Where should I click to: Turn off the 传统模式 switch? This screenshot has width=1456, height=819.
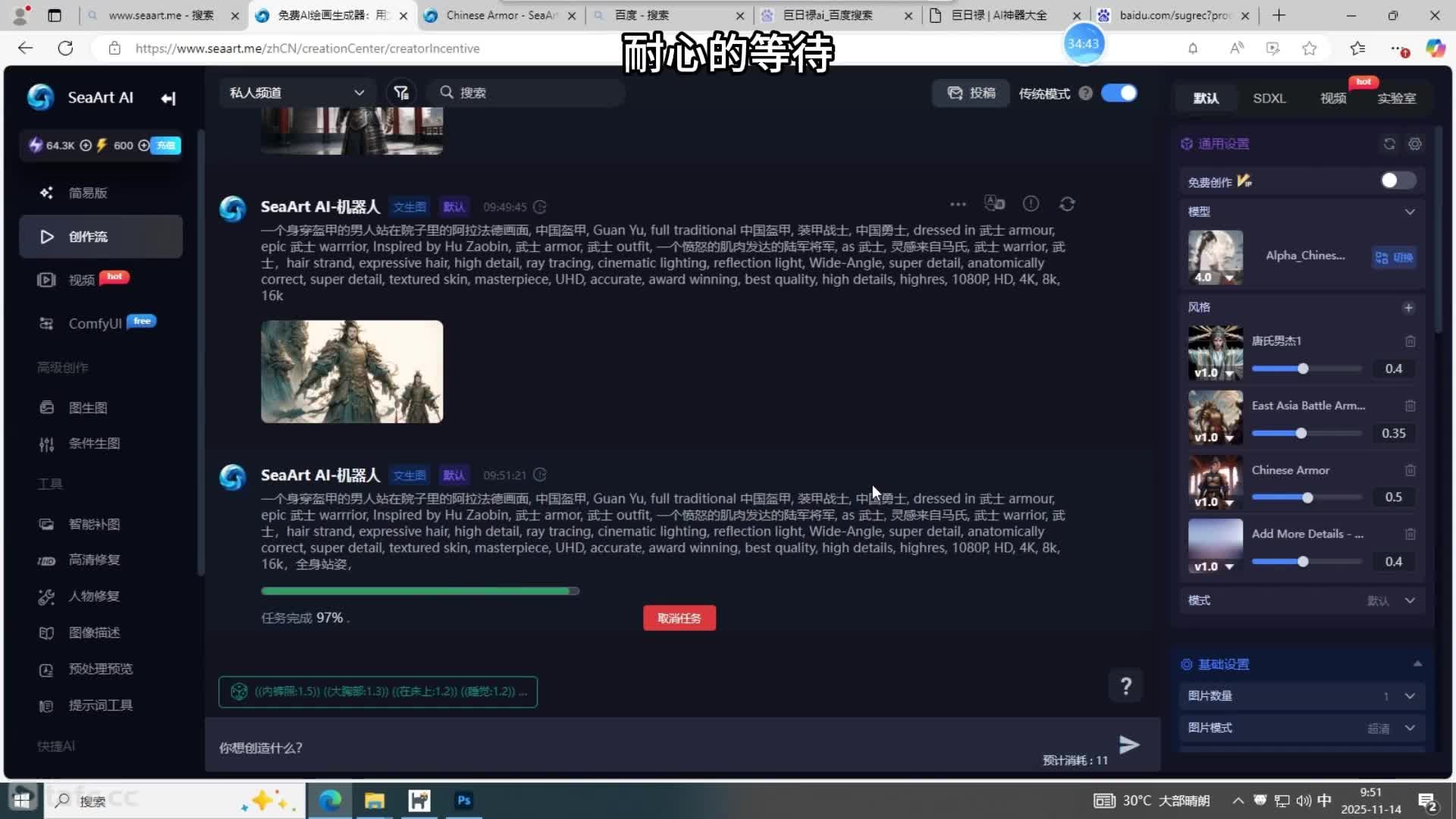coord(1119,93)
